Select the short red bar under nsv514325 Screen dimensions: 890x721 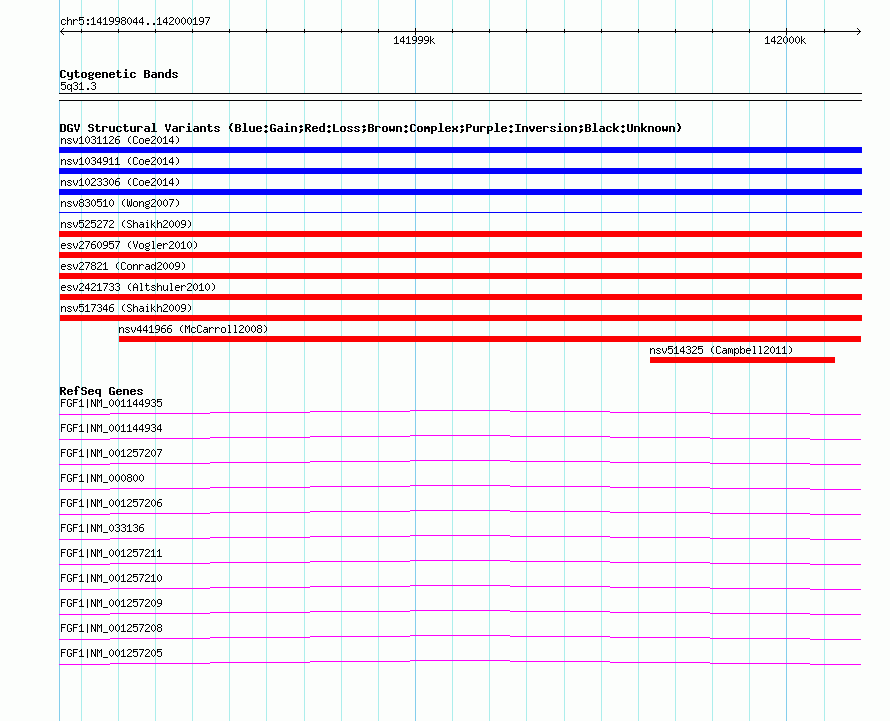742,360
